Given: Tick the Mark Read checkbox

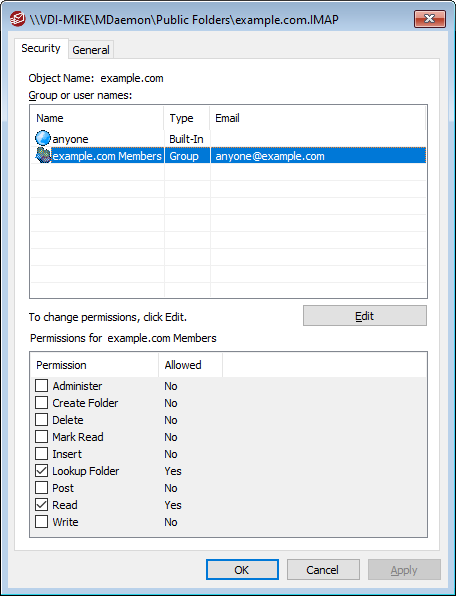Looking at the screenshot, I should coord(41,436).
